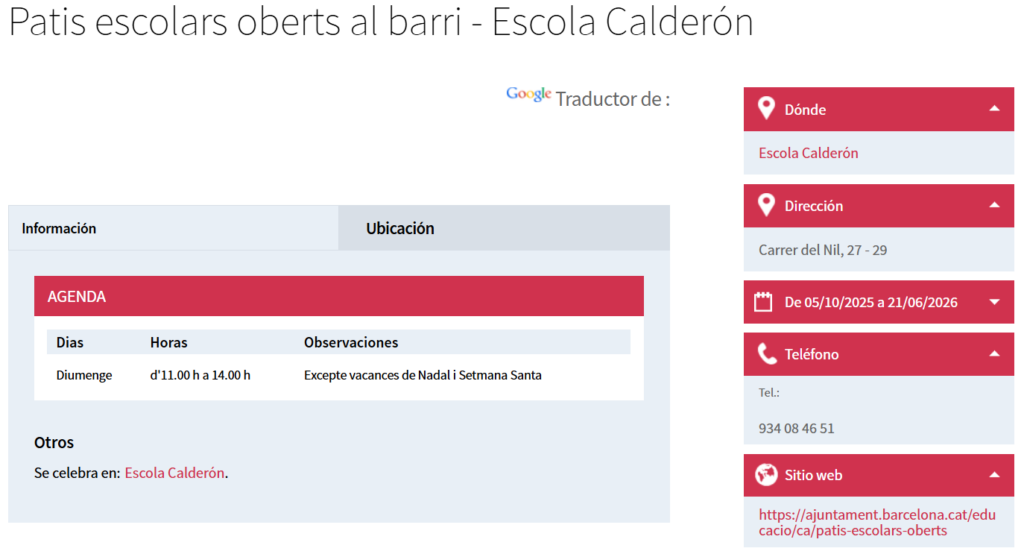Click phone number 934 08 46 51
Image resolution: width=1024 pixels, height=554 pixels.
click(796, 428)
